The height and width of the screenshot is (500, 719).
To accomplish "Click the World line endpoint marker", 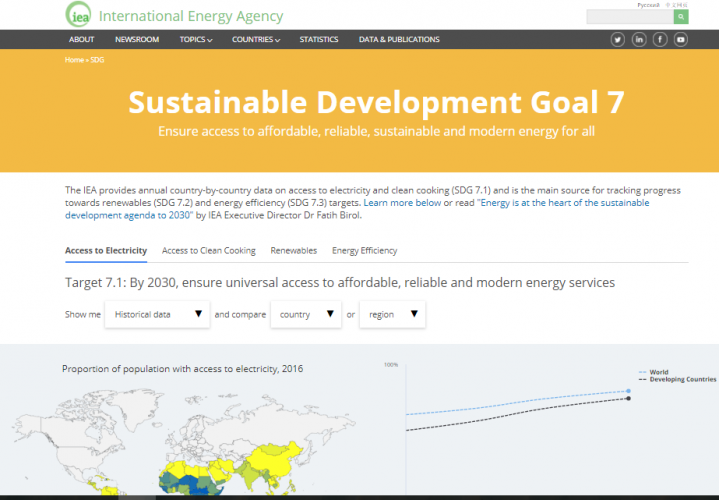I will pos(628,391).
